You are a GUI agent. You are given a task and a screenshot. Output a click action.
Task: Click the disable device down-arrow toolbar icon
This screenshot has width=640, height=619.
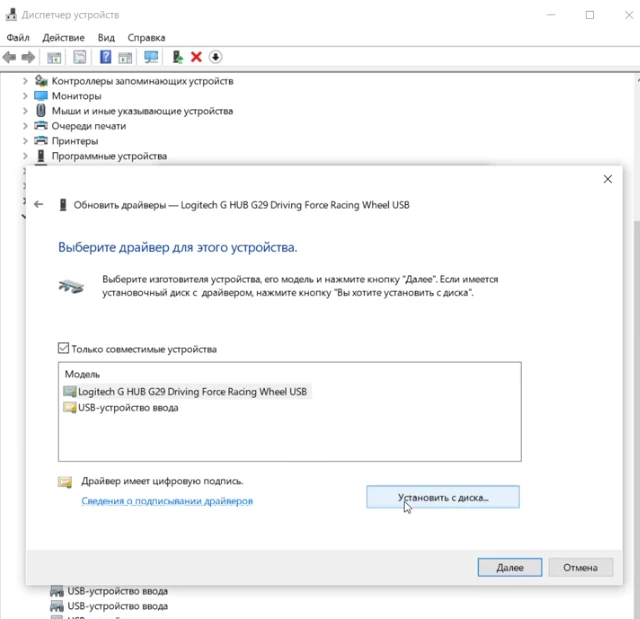point(215,57)
